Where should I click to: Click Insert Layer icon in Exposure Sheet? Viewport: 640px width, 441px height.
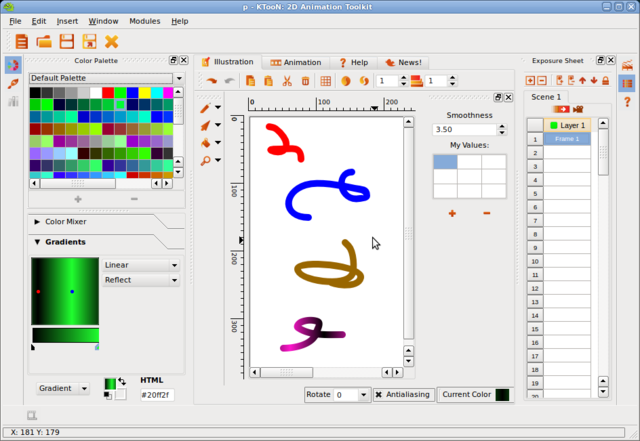(530, 80)
